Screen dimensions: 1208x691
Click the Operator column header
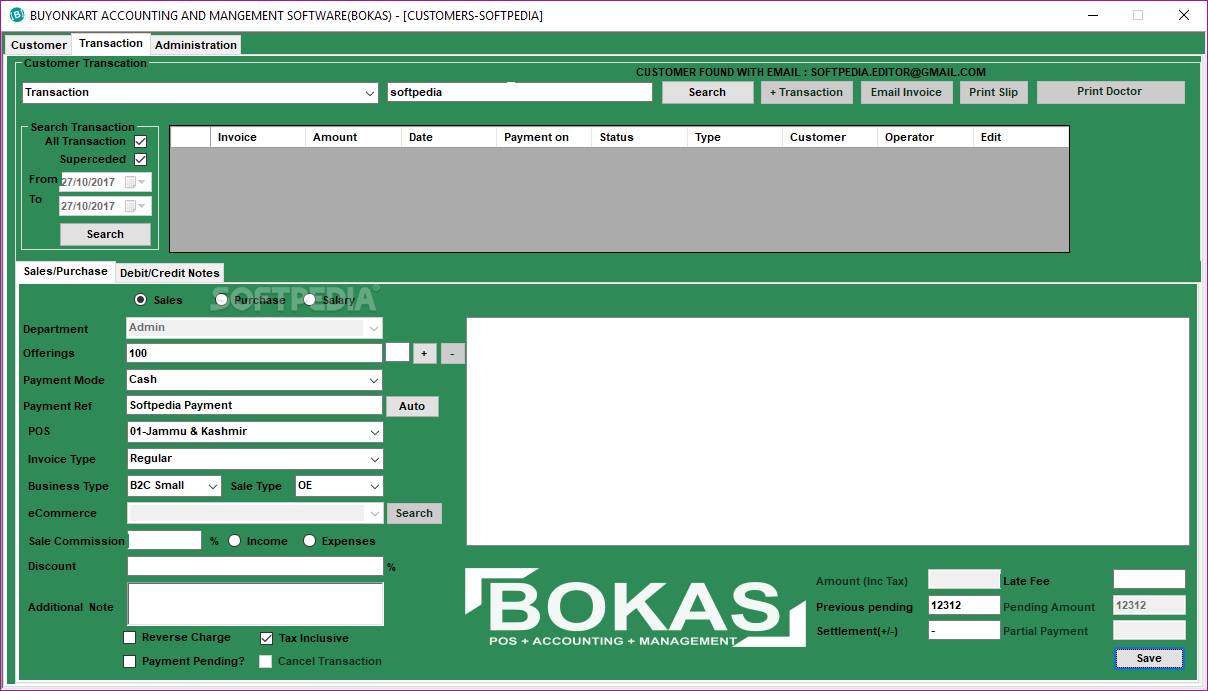tap(925, 137)
